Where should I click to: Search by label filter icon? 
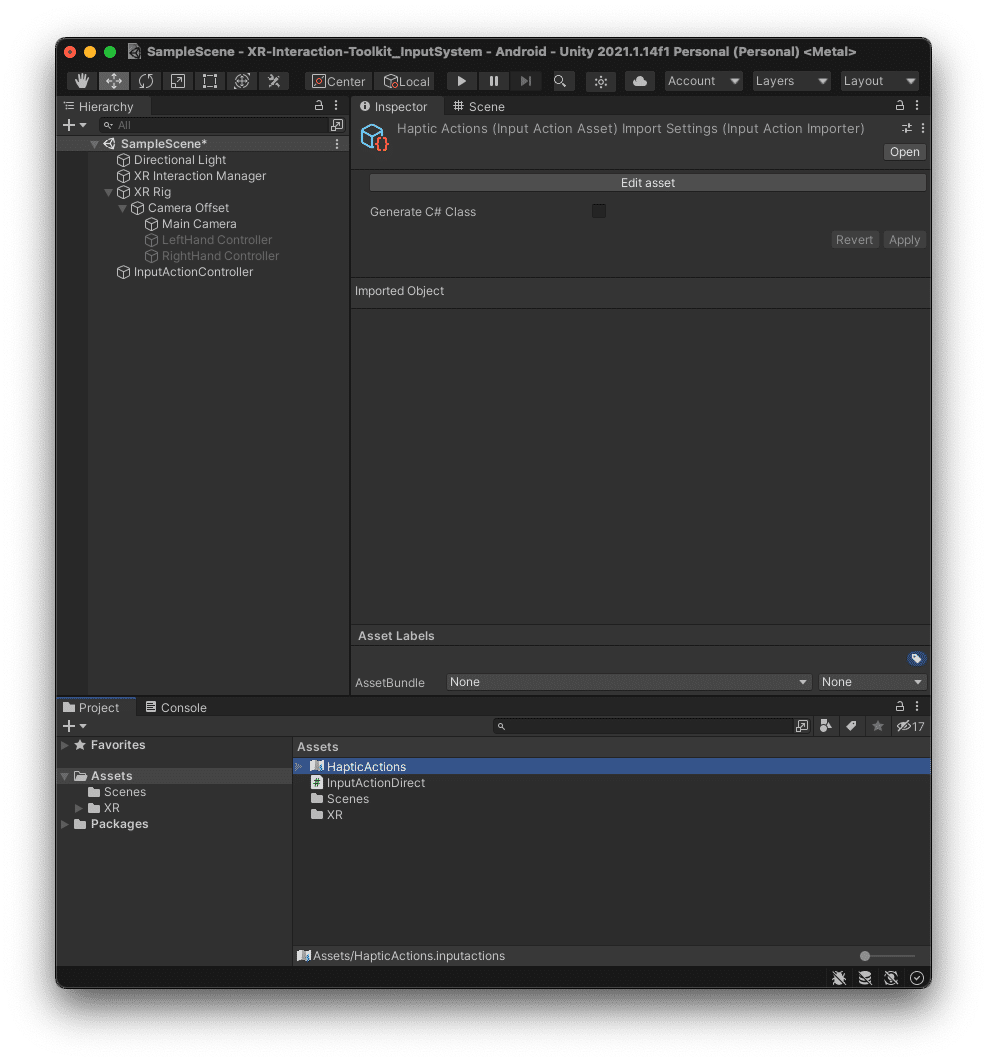[852, 727]
